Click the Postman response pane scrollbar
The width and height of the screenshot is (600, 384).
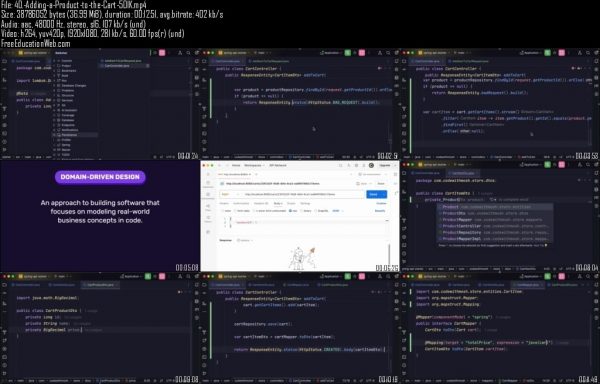click(389, 255)
